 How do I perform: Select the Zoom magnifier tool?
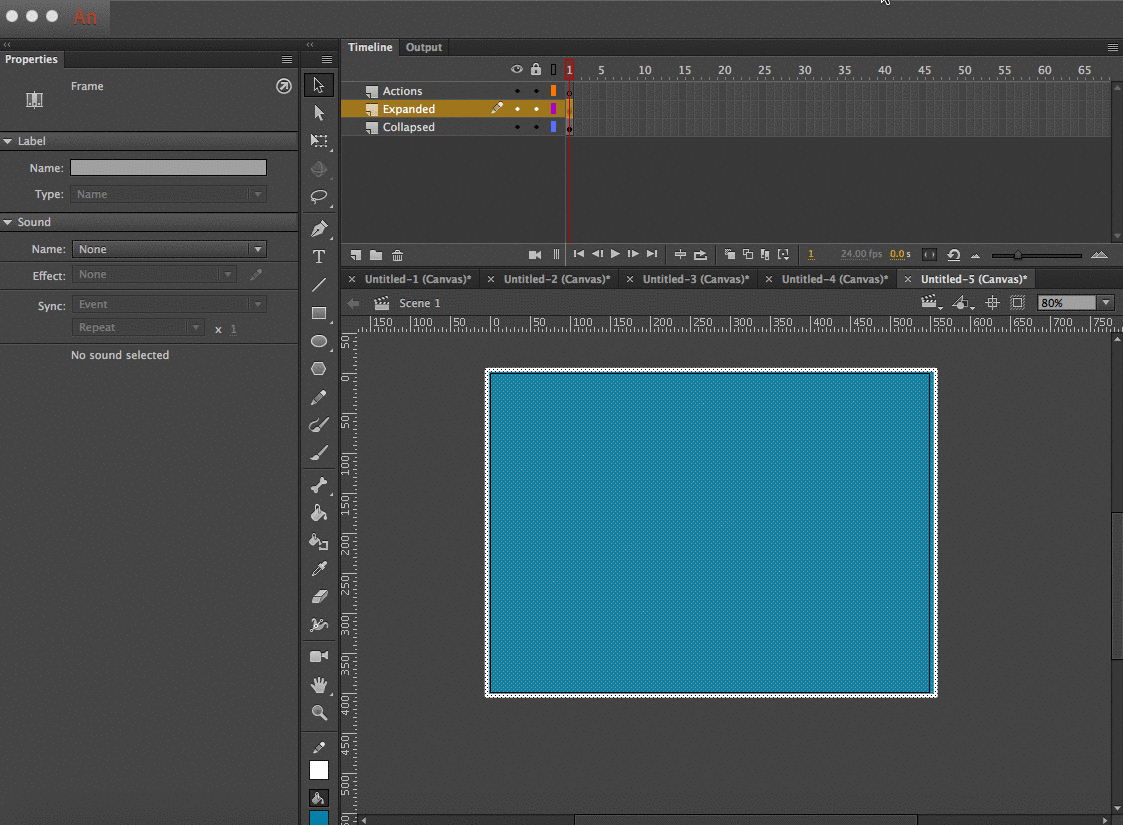click(319, 713)
